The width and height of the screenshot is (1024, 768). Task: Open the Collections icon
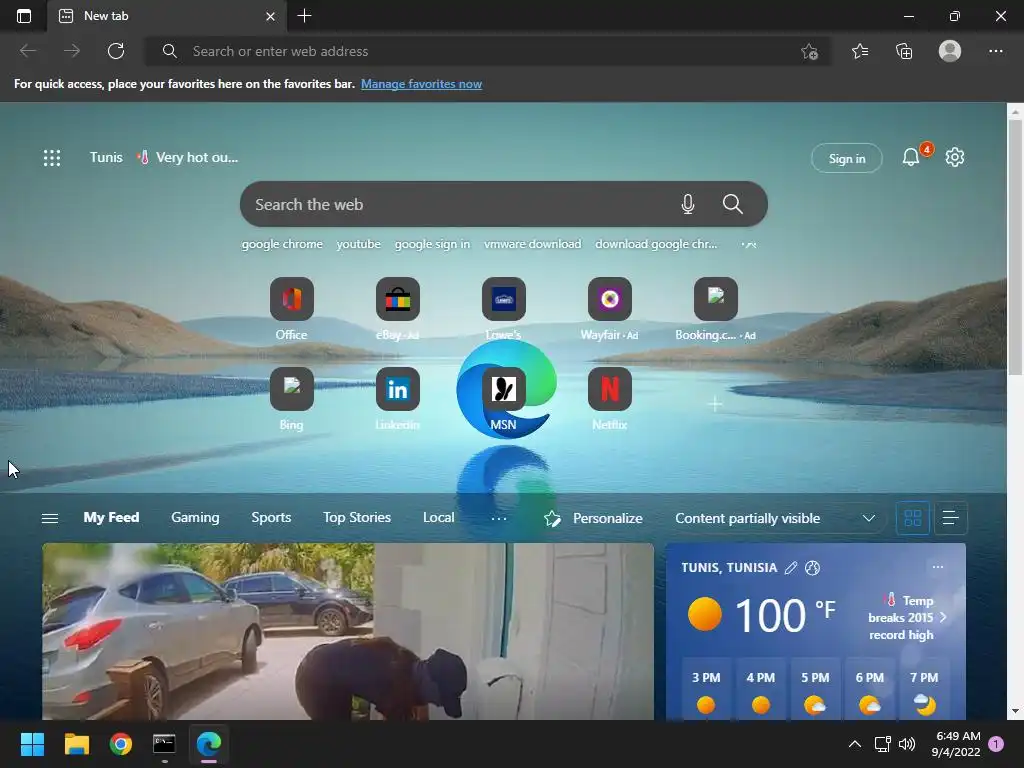click(904, 51)
